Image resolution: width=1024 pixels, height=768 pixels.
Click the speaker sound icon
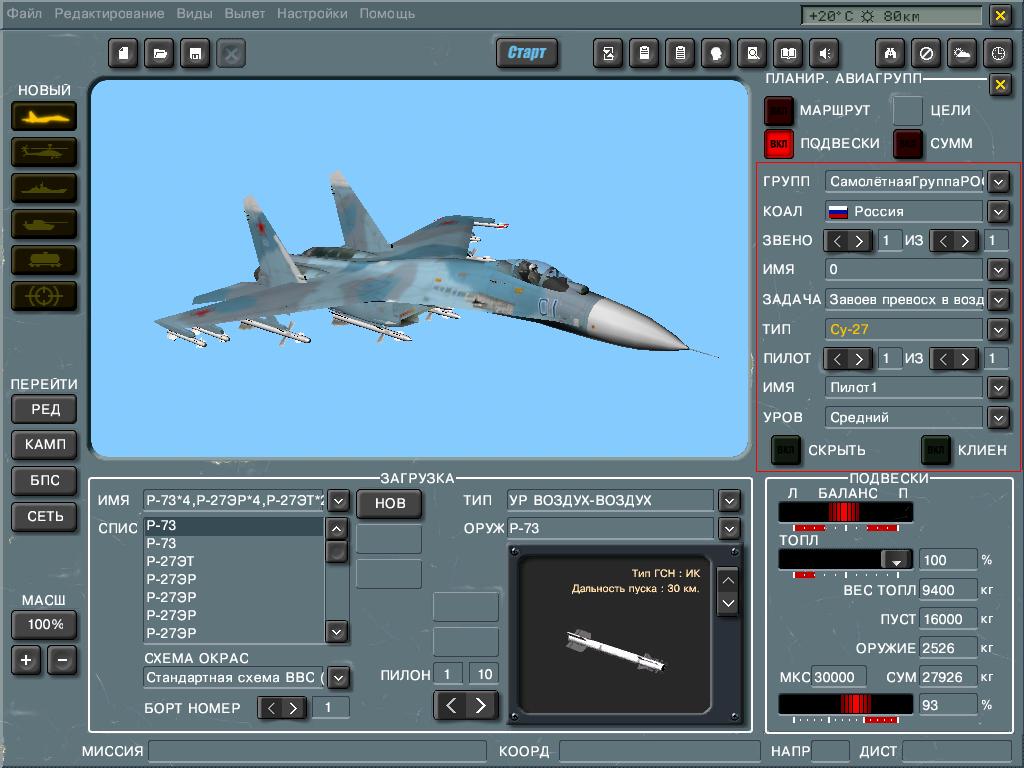point(825,54)
